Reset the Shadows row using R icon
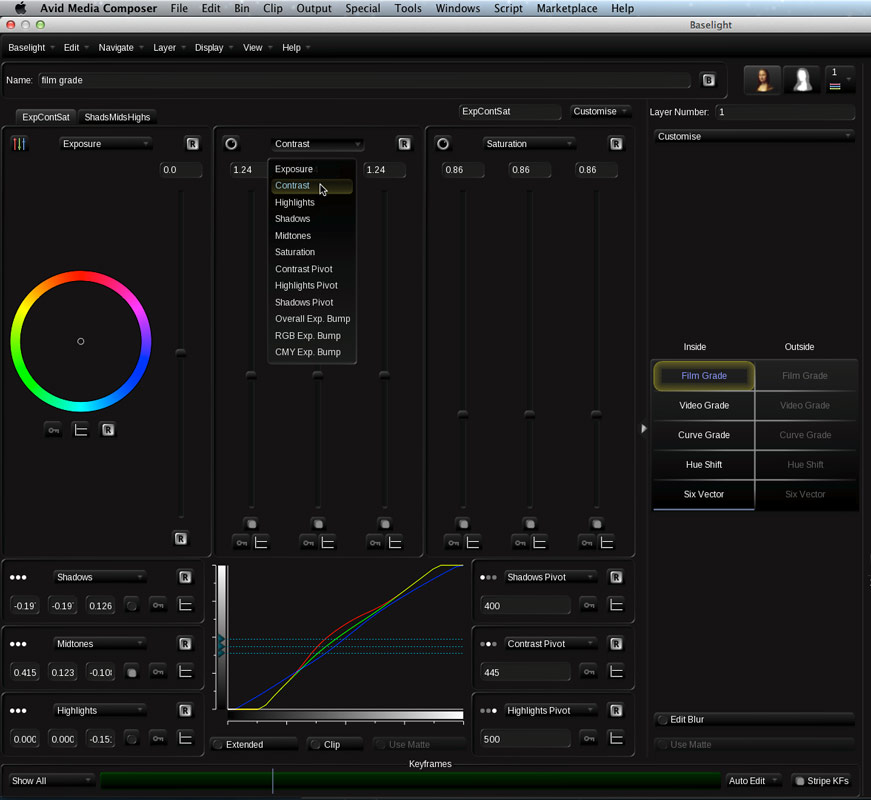 pyautogui.click(x=185, y=577)
